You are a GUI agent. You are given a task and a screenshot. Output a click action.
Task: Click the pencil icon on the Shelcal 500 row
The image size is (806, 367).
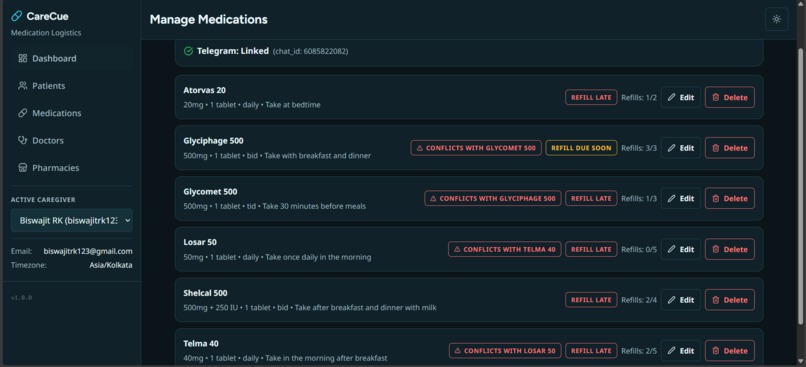coord(671,300)
